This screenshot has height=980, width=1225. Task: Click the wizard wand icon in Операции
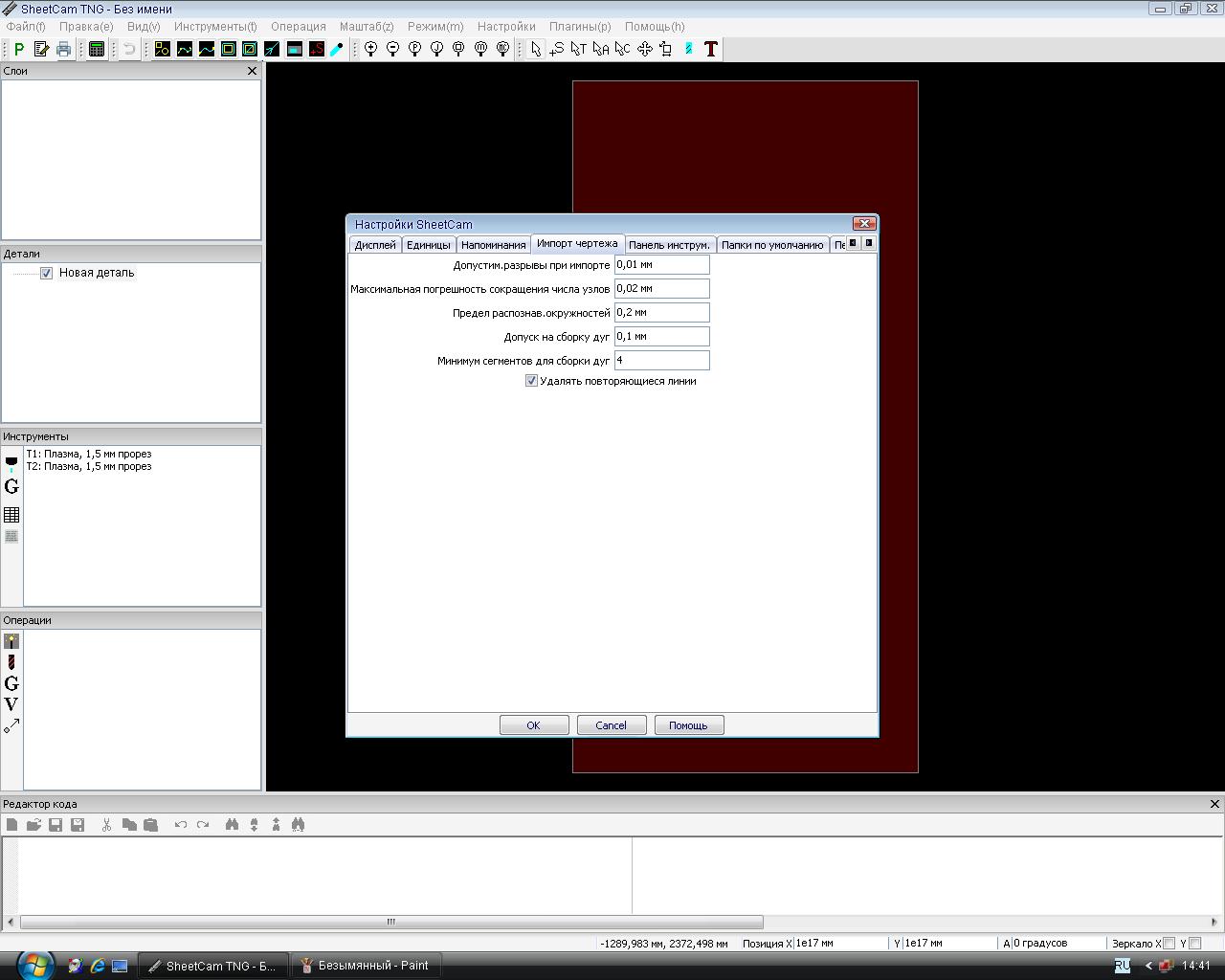11,641
